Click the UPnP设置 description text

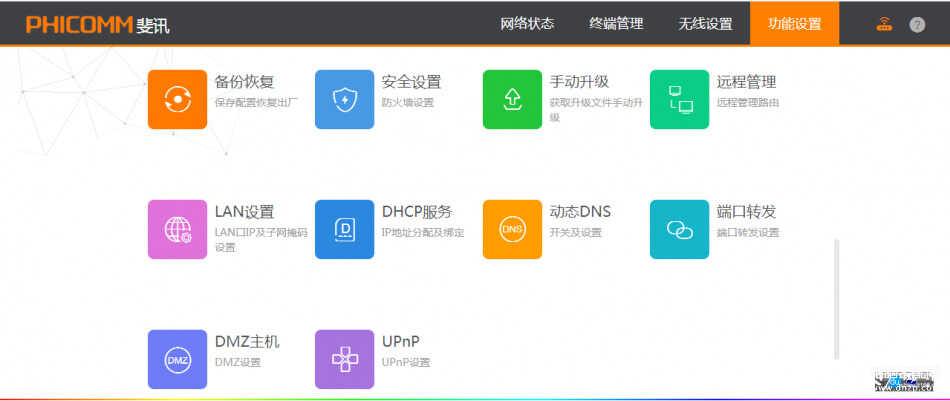point(406,363)
